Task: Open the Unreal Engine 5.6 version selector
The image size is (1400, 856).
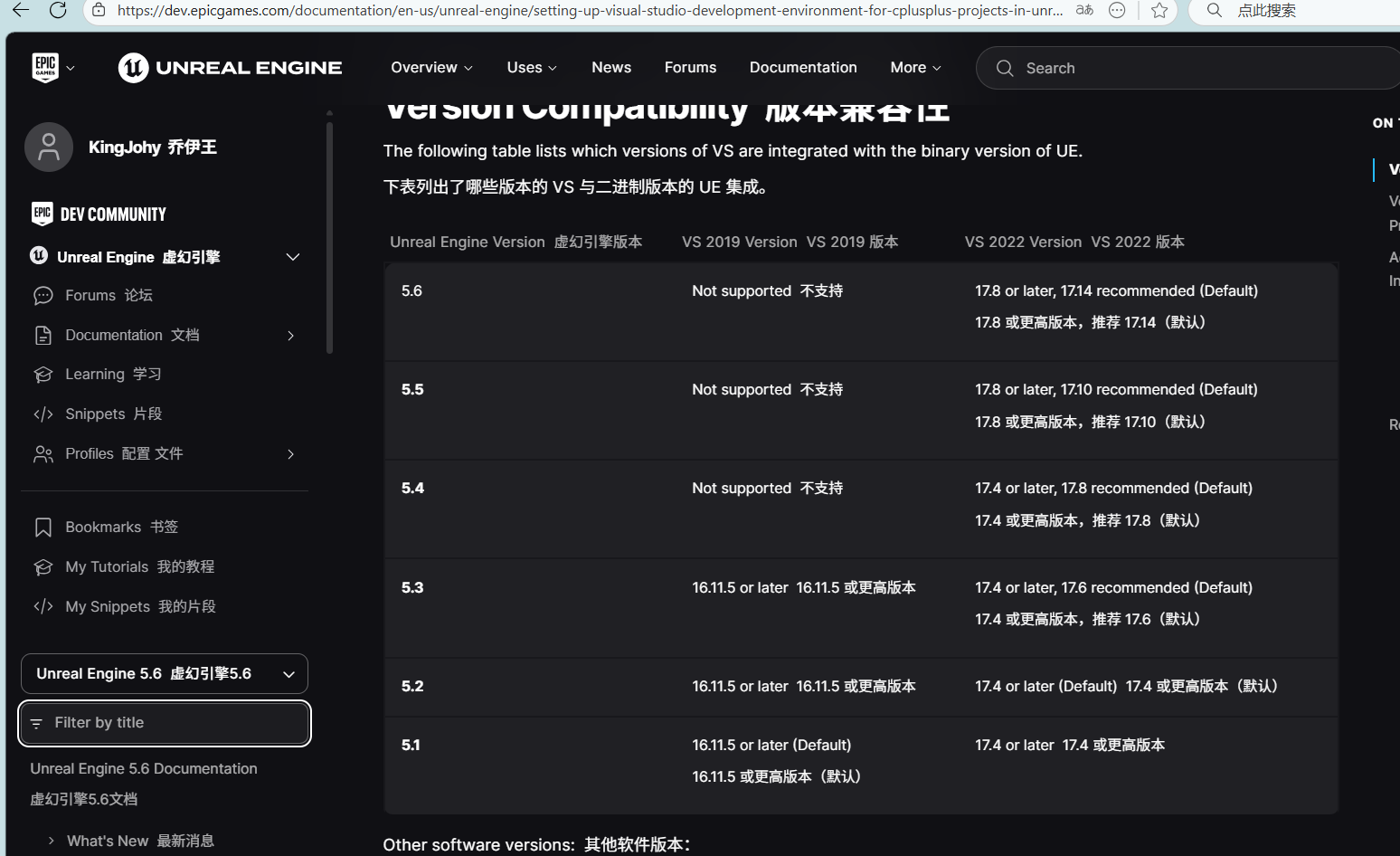Action: tap(165, 674)
